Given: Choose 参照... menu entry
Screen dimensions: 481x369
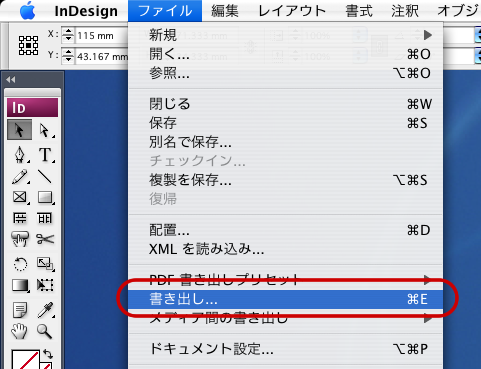Looking at the screenshot, I should [286, 73].
